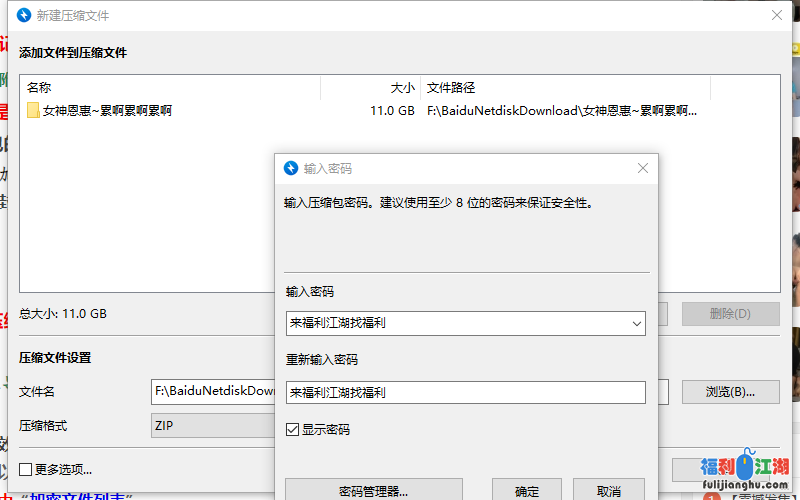Enable the 更多选项 checkbox

[26, 469]
